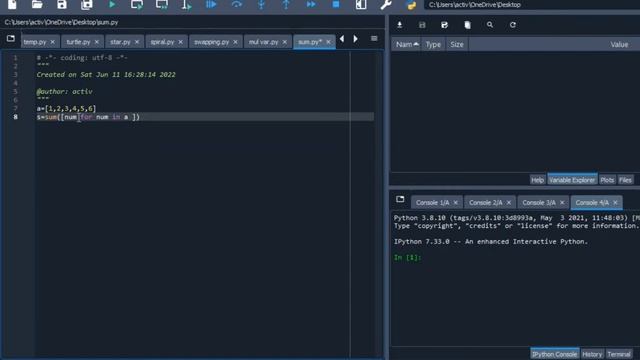Screen dimensions: 640x360
Task: Close the Console 1/A tab
Action: [456, 202]
